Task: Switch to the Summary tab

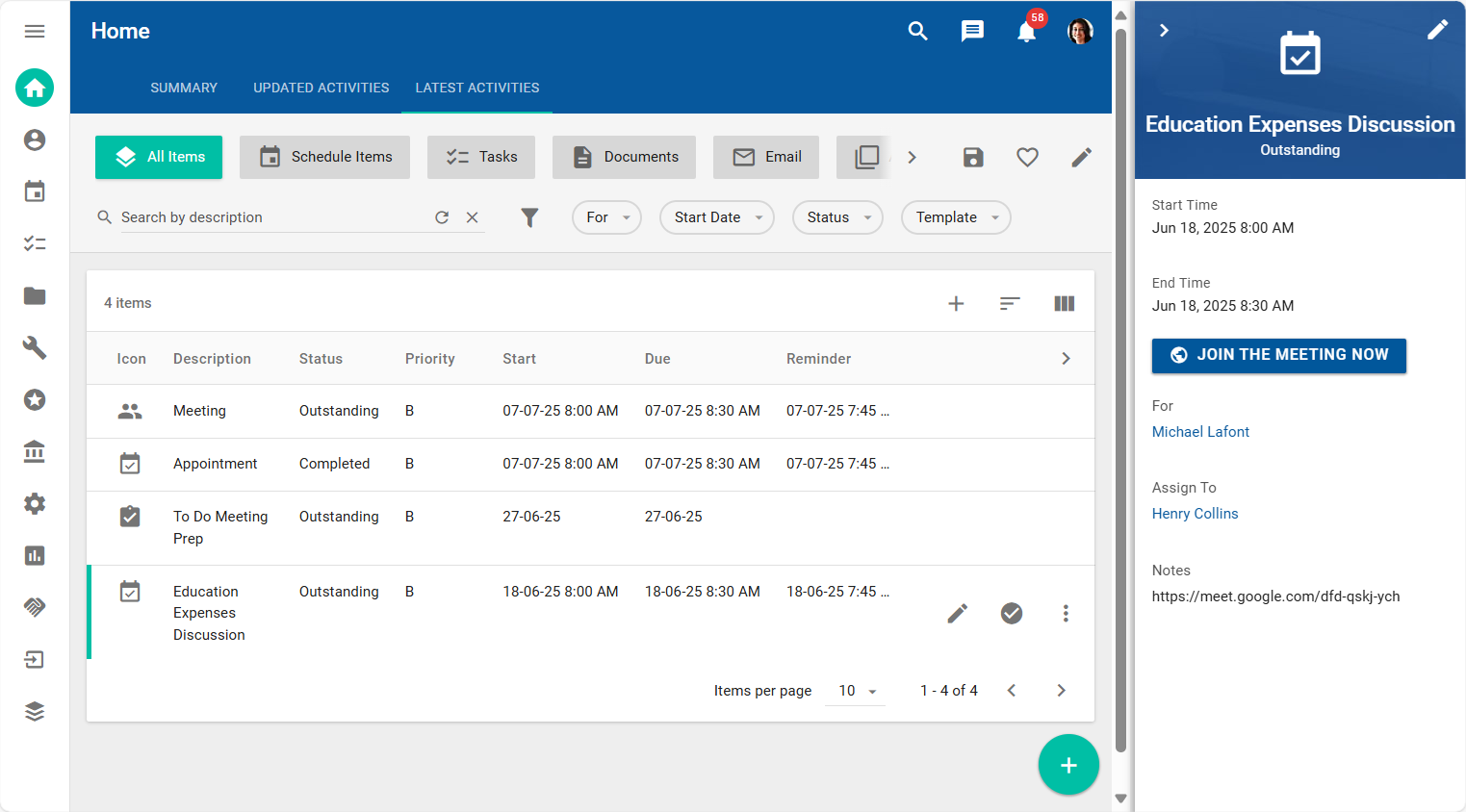Action: click(184, 88)
